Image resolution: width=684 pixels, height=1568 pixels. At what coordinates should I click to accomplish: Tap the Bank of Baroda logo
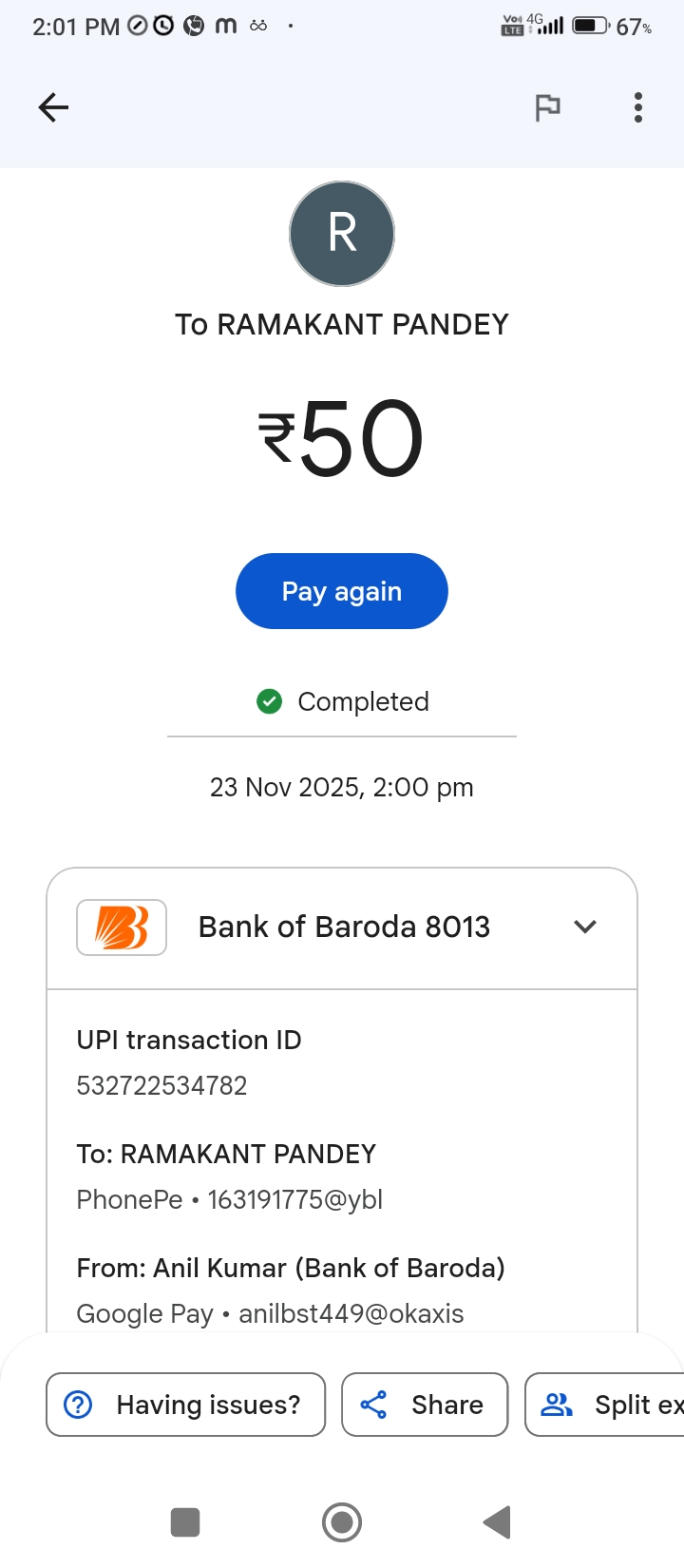click(122, 927)
